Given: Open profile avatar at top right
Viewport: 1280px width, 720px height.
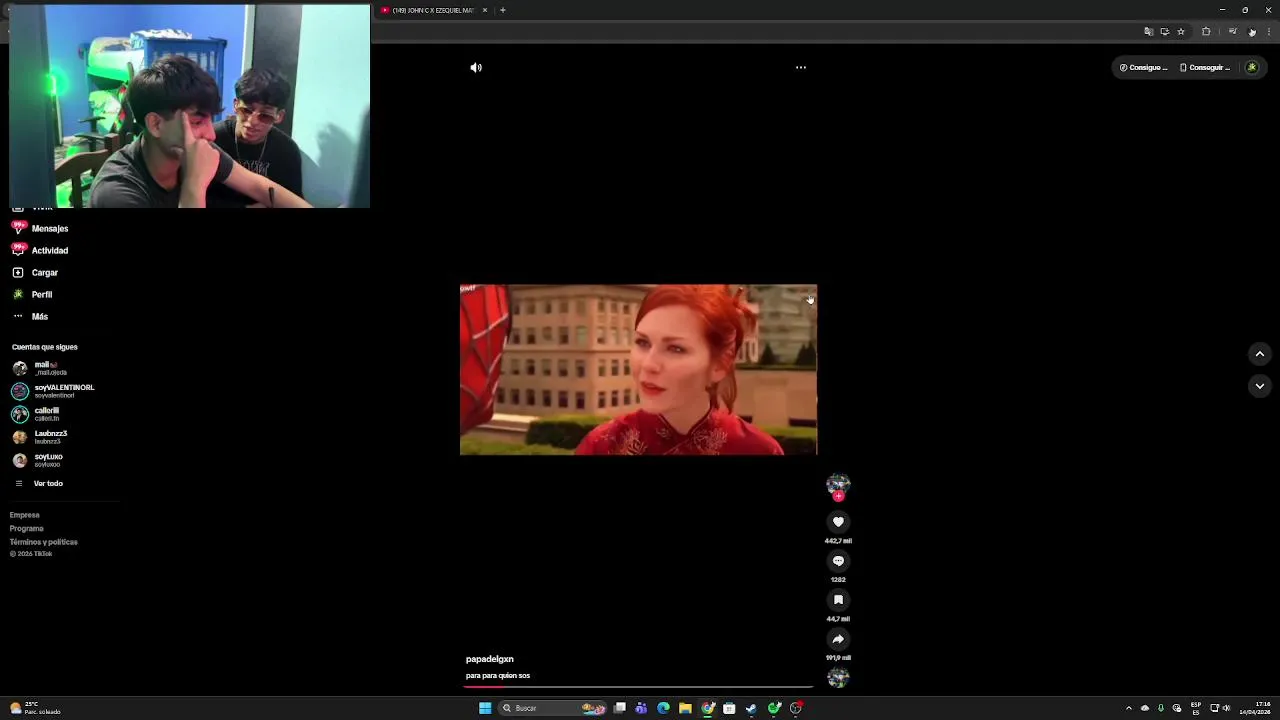Looking at the screenshot, I should pyautogui.click(x=1251, y=68).
